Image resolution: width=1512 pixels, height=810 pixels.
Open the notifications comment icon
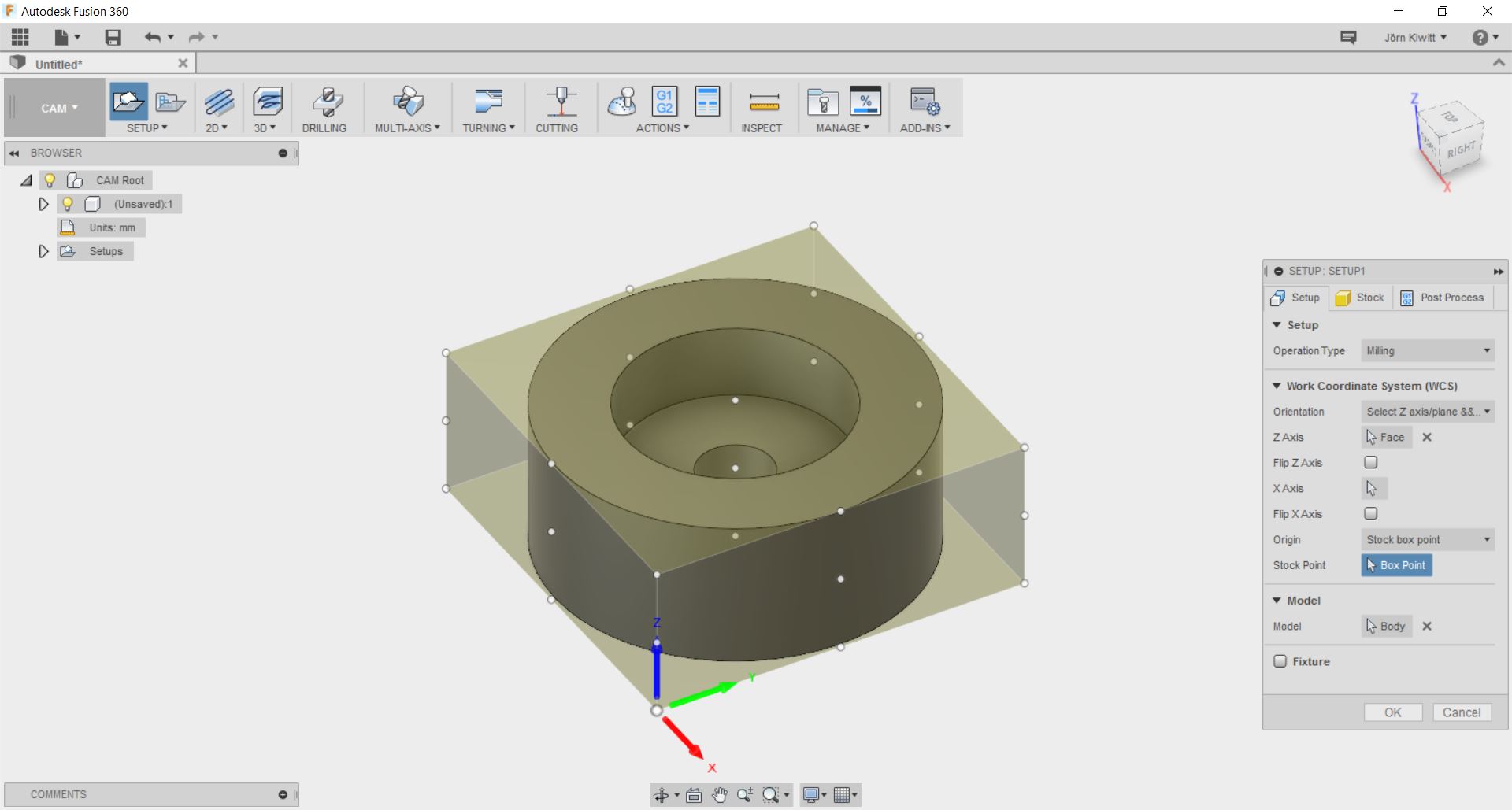tap(1348, 37)
